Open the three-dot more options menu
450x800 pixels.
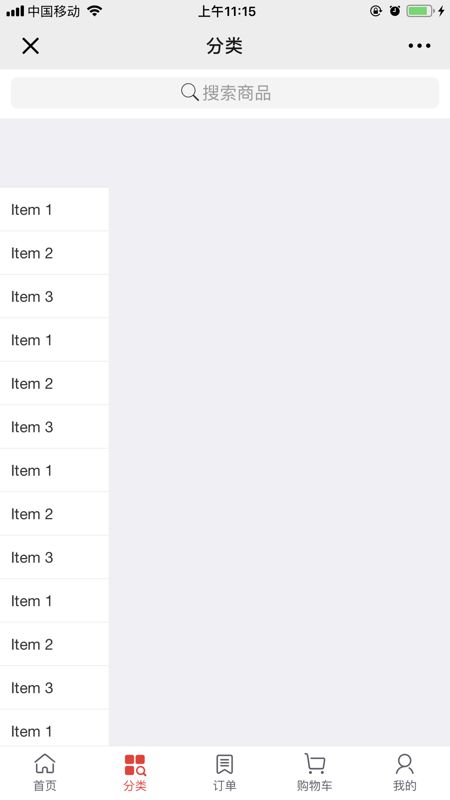(419, 46)
